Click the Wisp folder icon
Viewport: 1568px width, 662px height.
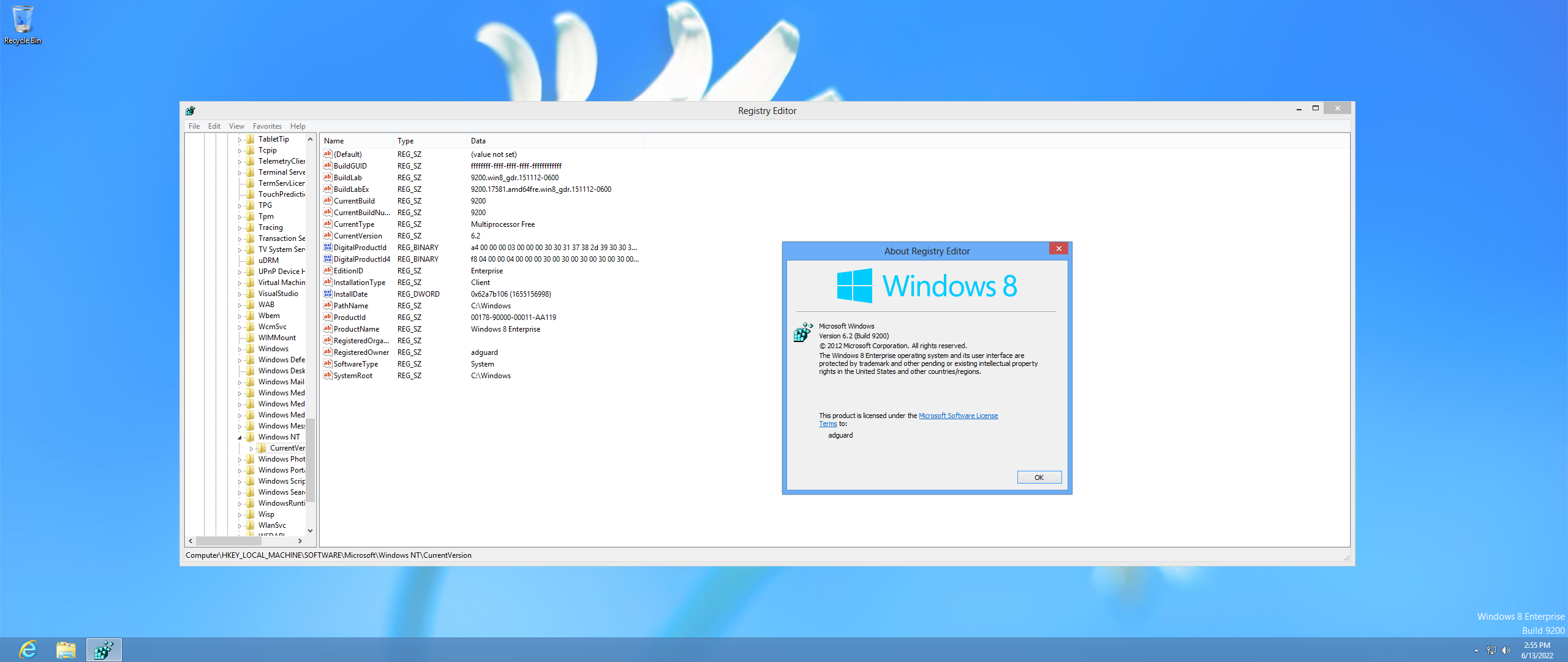pos(250,514)
